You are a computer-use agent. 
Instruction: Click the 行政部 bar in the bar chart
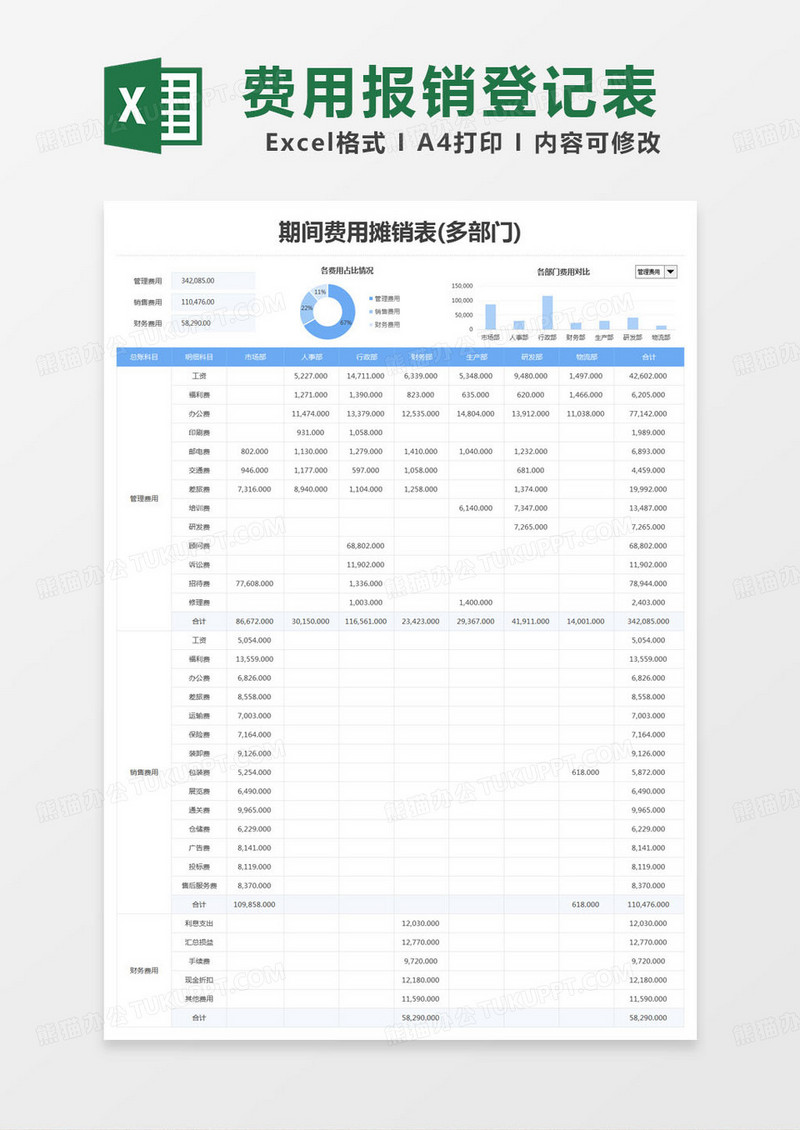pyautogui.click(x=547, y=312)
